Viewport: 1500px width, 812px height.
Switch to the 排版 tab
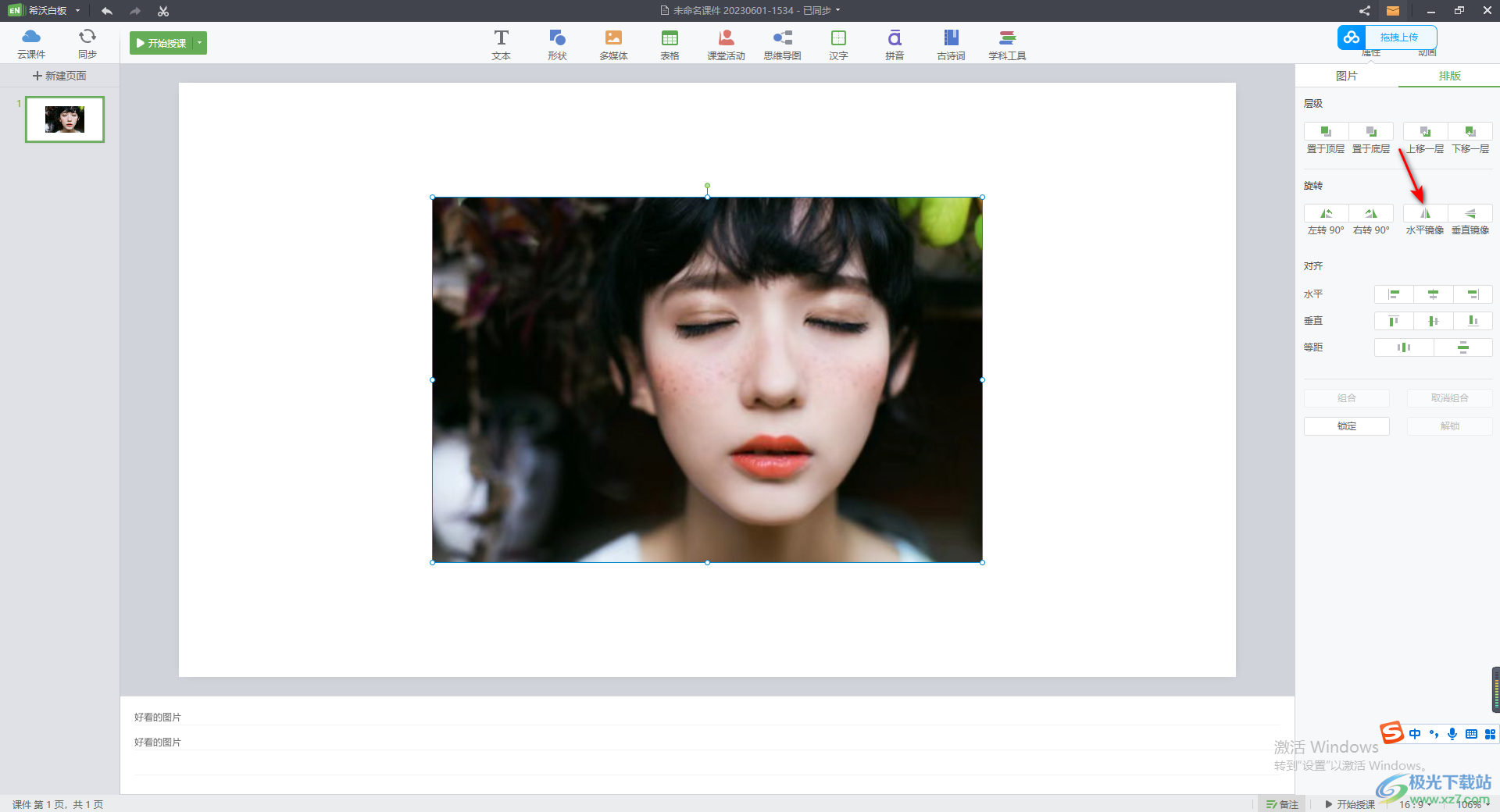[x=1449, y=76]
